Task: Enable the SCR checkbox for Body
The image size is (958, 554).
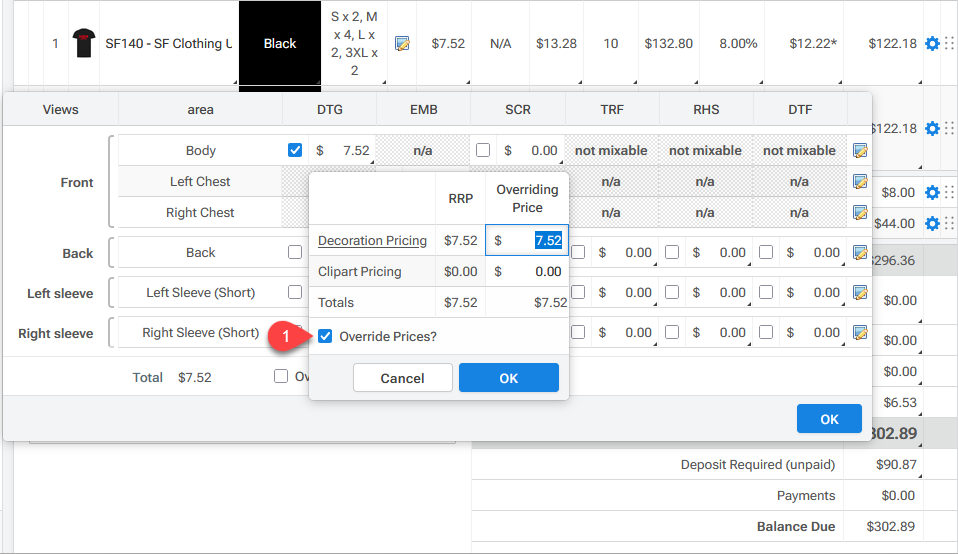Action: click(x=483, y=151)
